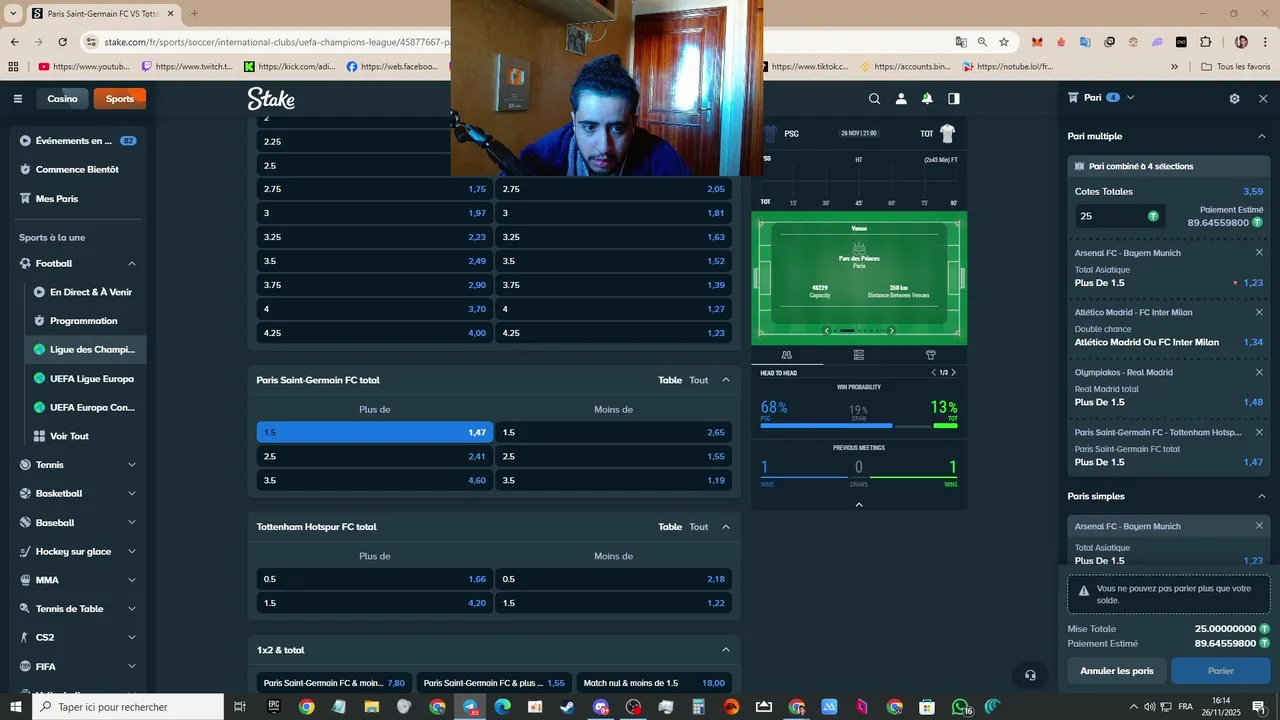Open Commence Bientôt sidebar item
The image size is (1280, 720).
click(x=77, y=169)
